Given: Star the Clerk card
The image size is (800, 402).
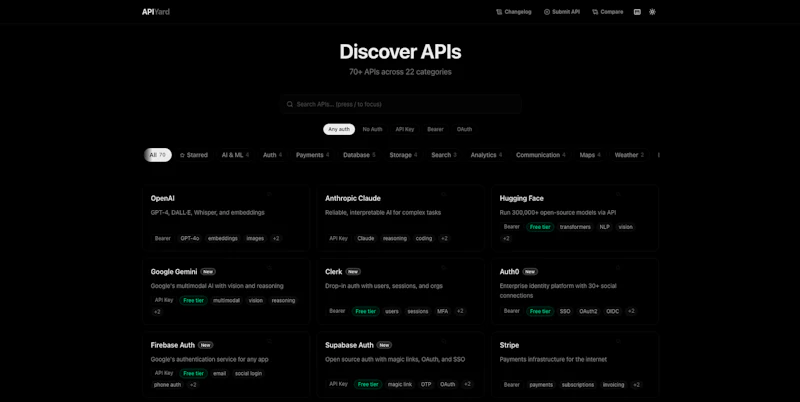Looking at the screenshot, I should [x=444, y=267].
